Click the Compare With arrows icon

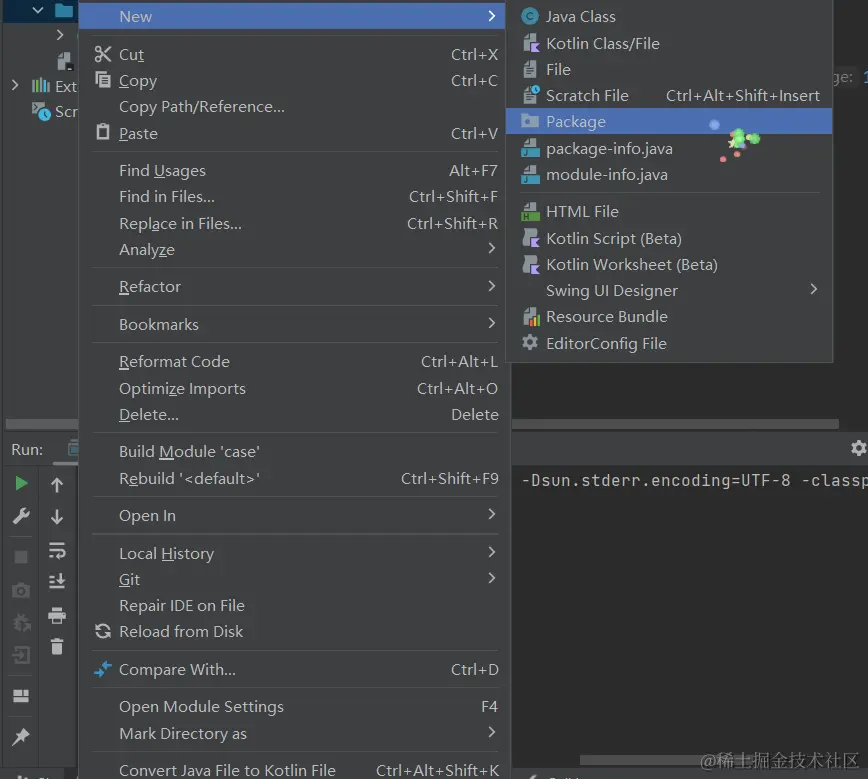pyautogui.click(x=103, y=669)
